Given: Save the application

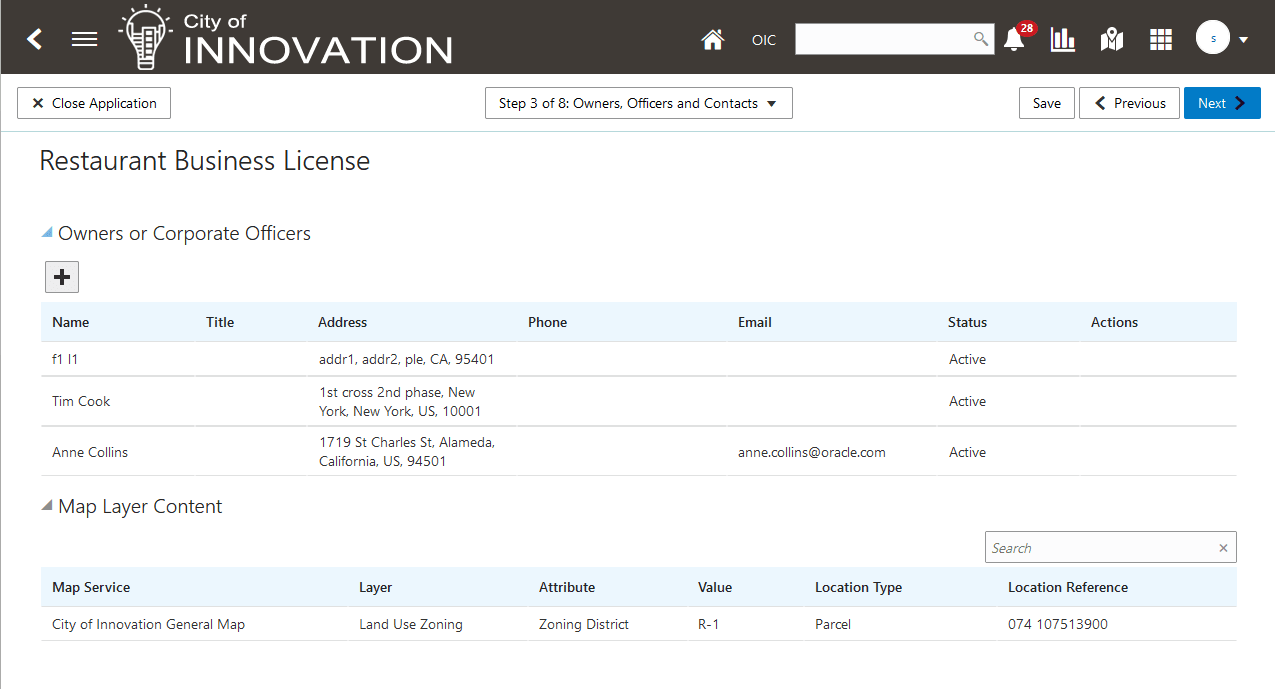Looking at the screenshot, I should pos(1047,103).
